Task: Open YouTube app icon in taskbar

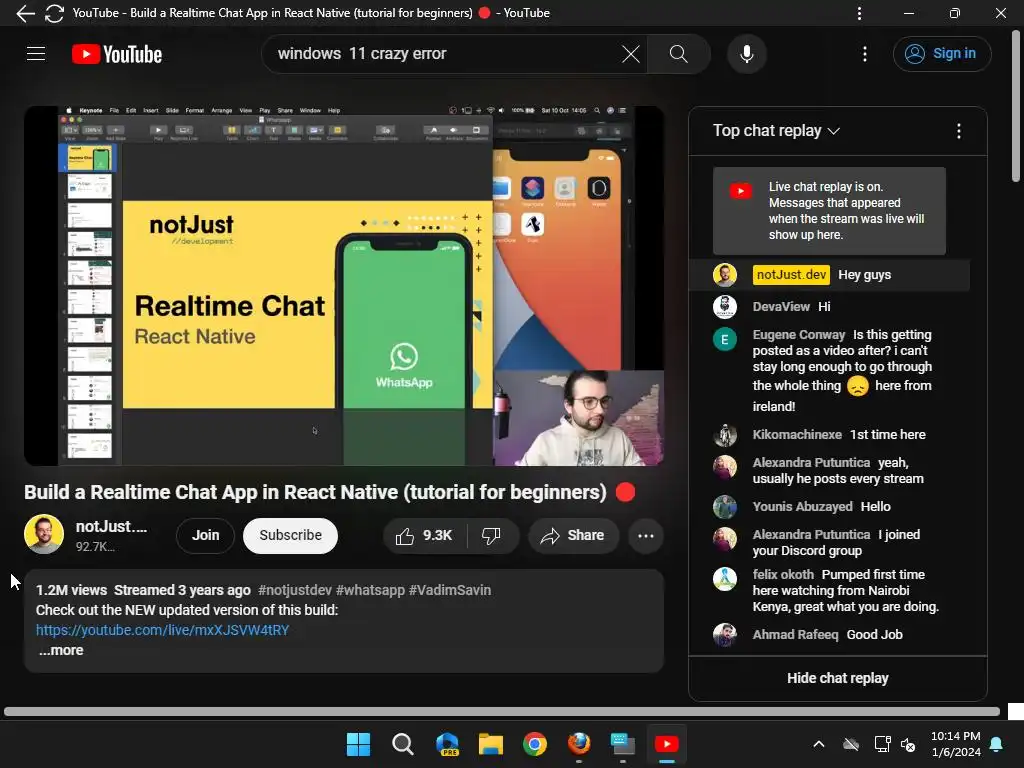Action: click(x=666, y=744)
